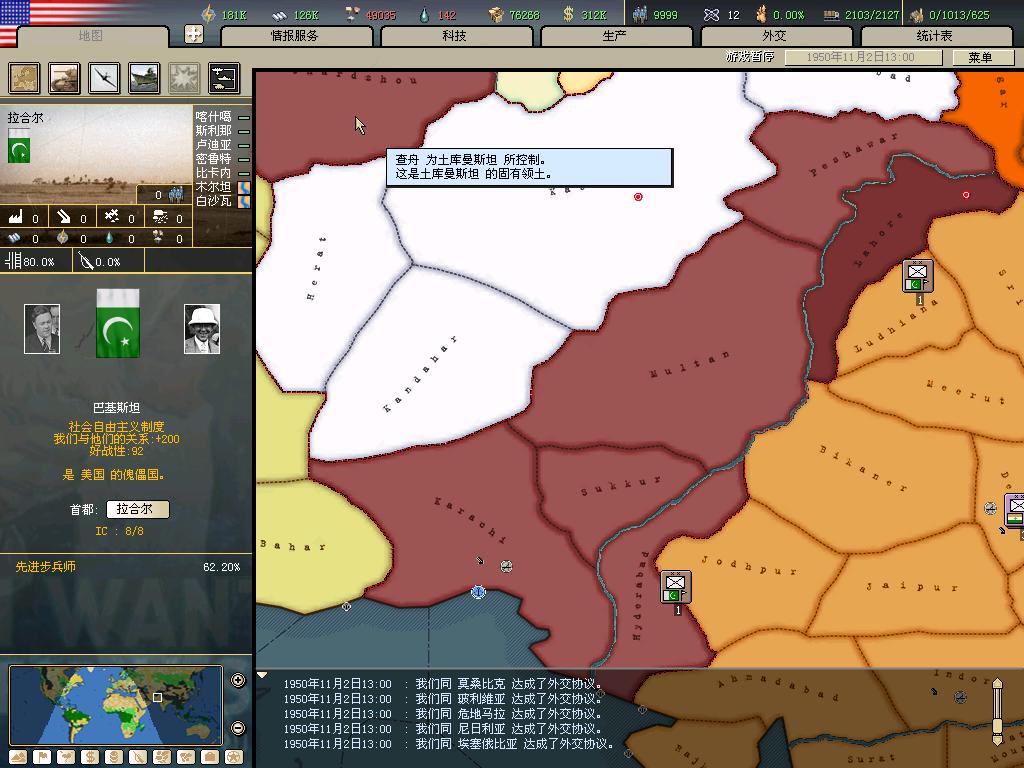Image resolution: width=1024 pixels, height=768 pixels.
Task: Open the game menu button 菜单
Action: [982, 57]
